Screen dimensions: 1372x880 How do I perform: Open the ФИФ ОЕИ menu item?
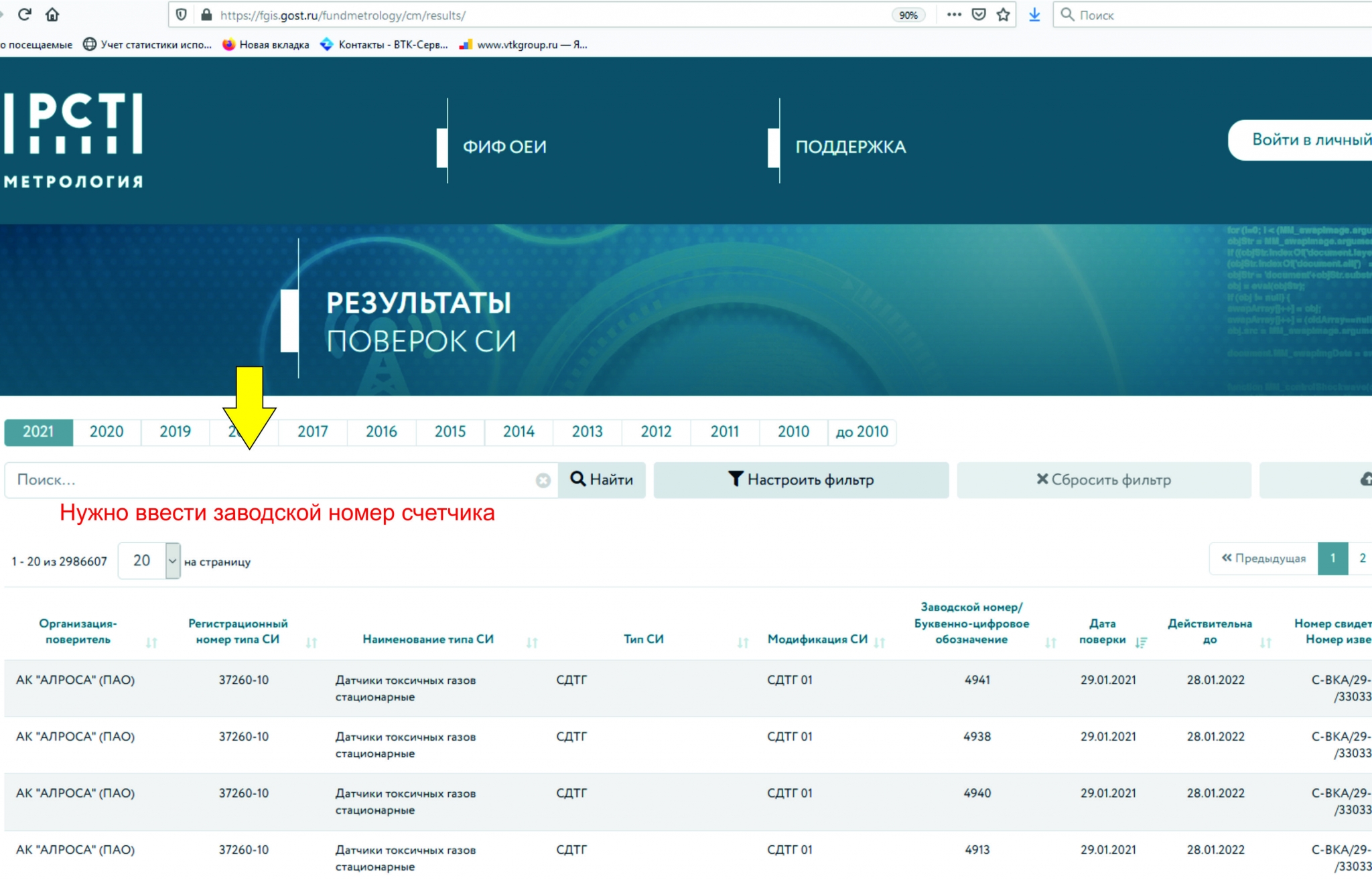click(x=504, y=147)
